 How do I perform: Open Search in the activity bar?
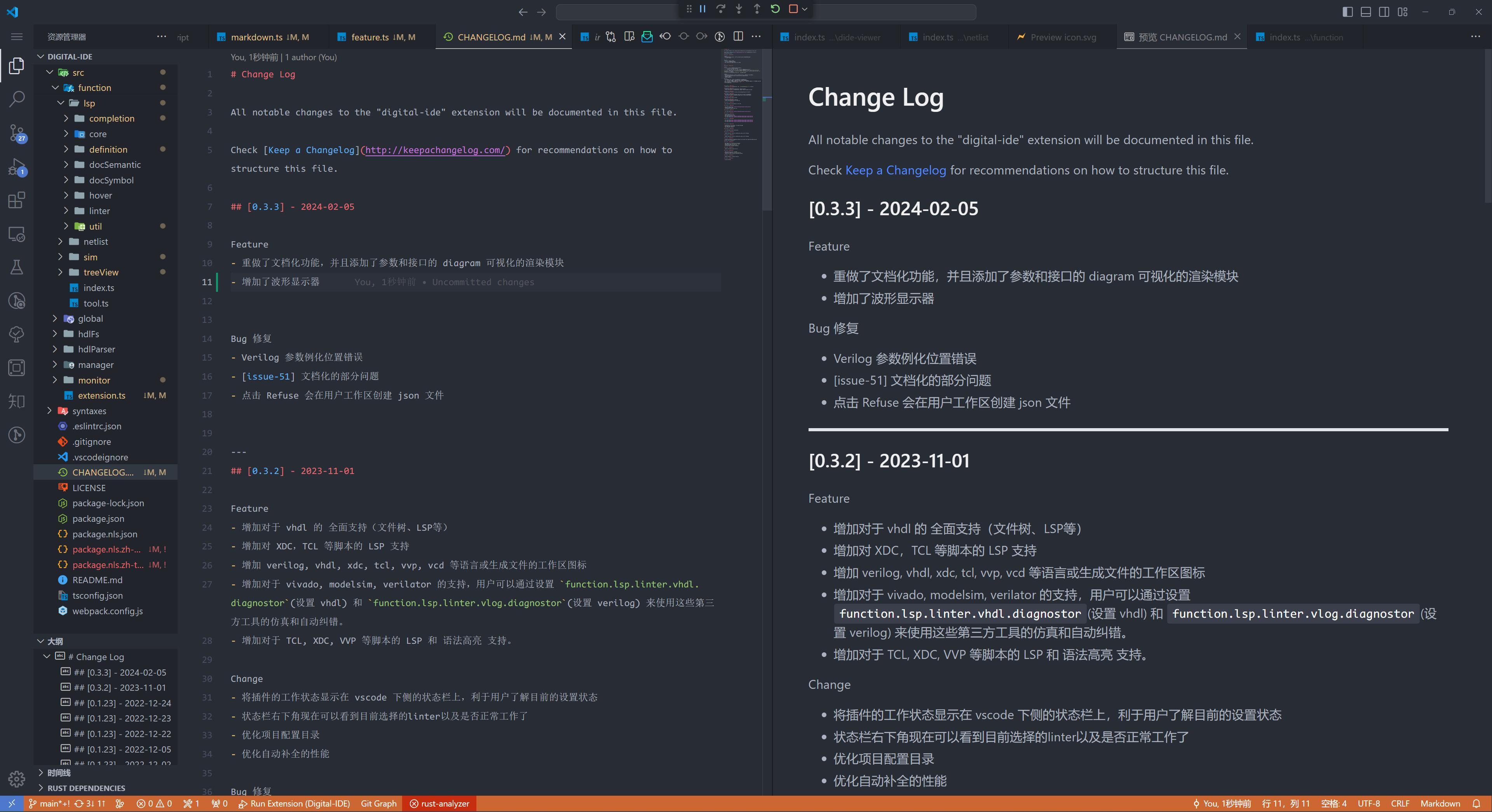click(x=17, y=99)
